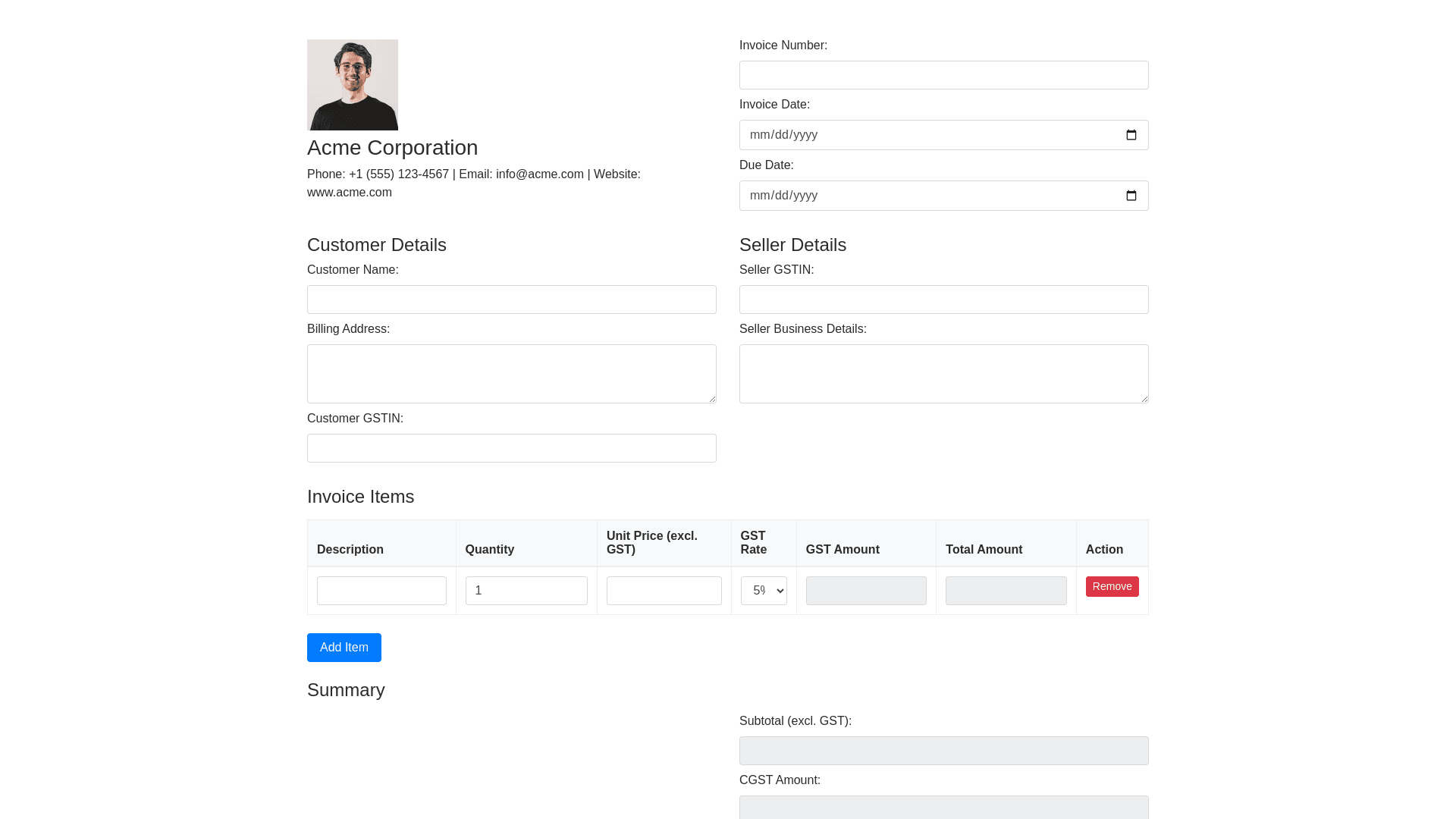Screen dimensions: 1456x819
Task: Click the Unit Price input box
Action: coord(664,591)
